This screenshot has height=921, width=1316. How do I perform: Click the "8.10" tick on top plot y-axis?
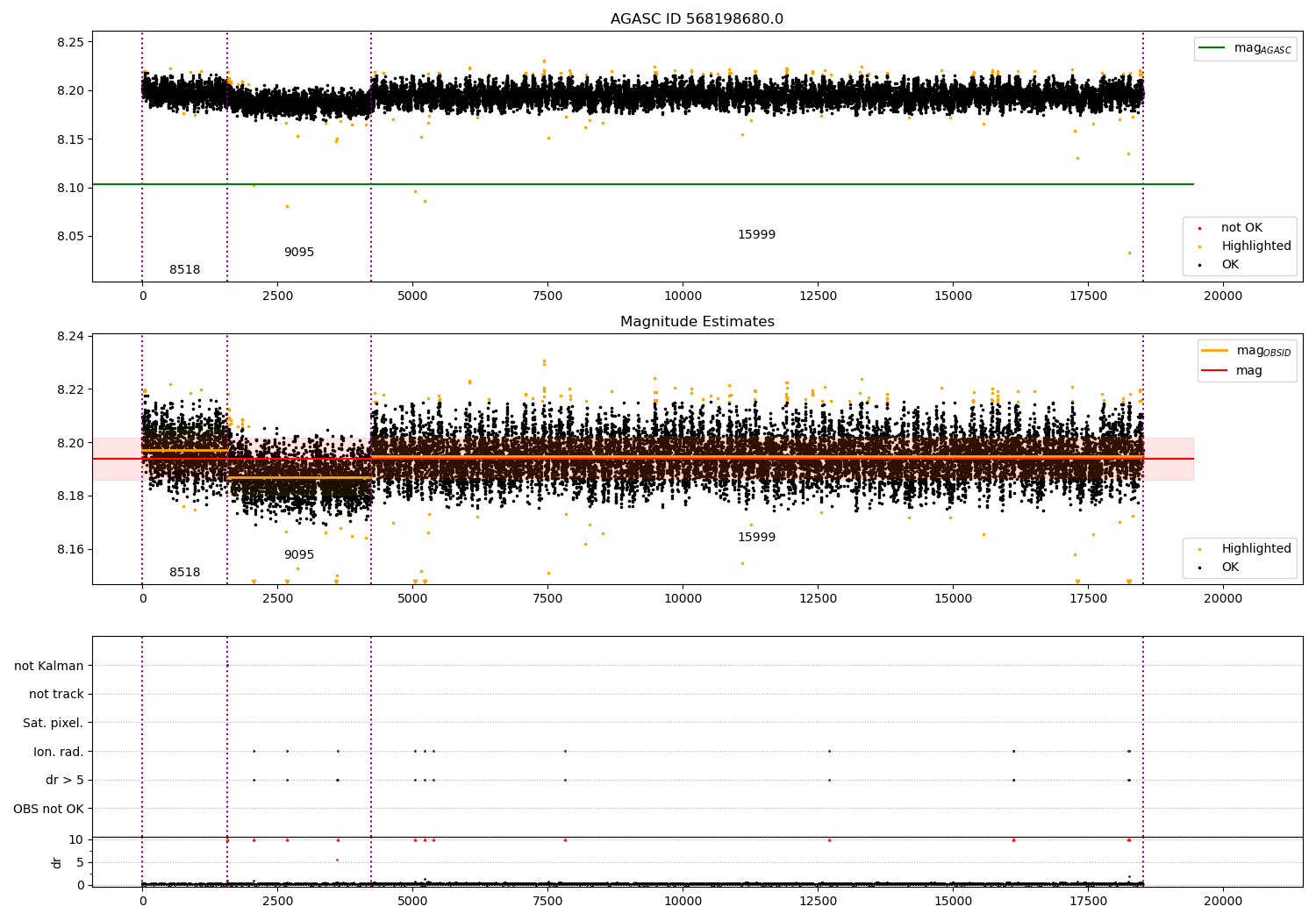[x=69, y=188]
